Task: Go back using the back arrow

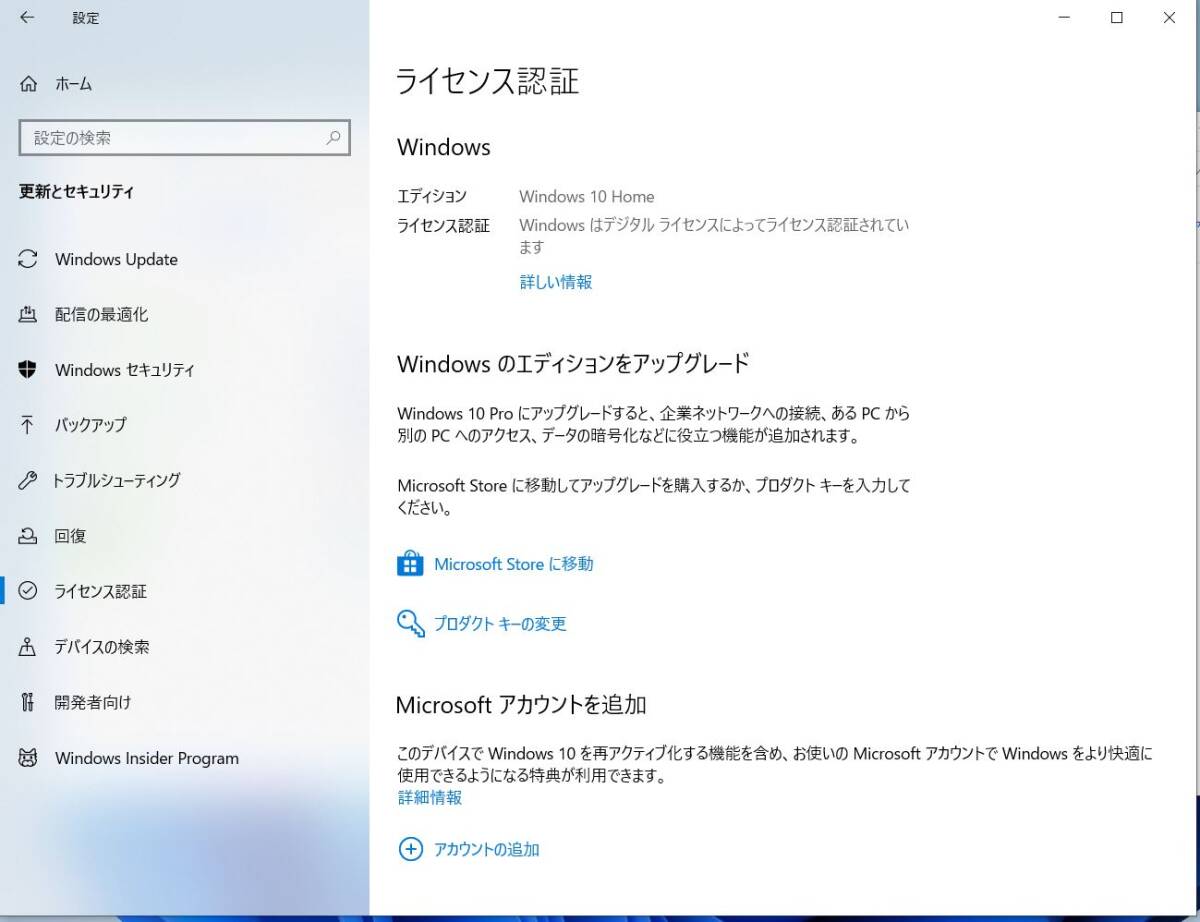Action: tap(27, 18)
